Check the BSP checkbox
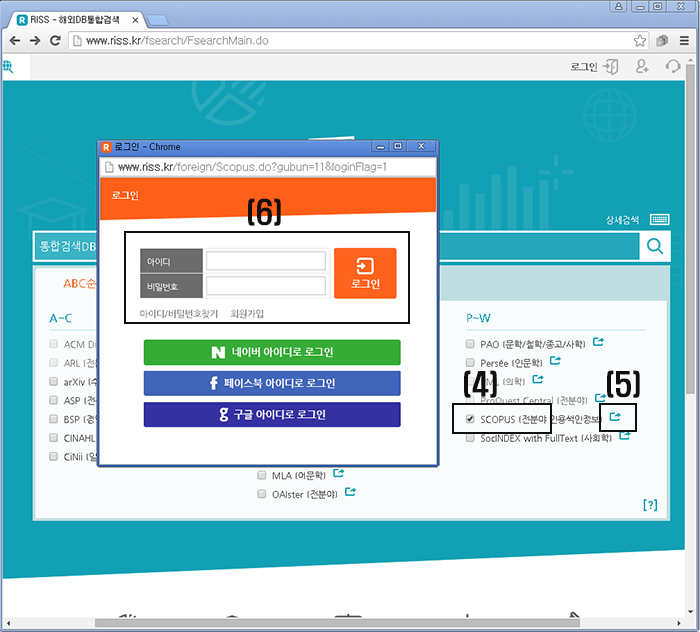700x632 pixels. (54, 419)
